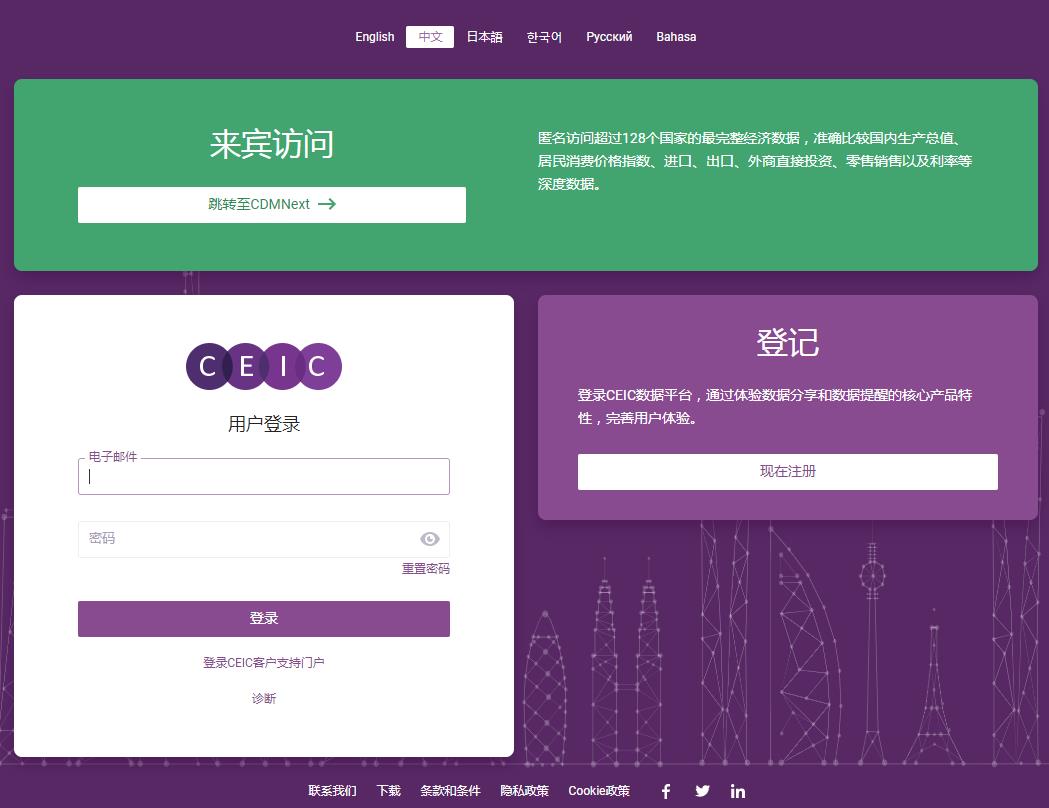This screenshot has height=808, width=1049.
Task: Open the Cookie政策 footer link
Action: click(x=599, y=791)
